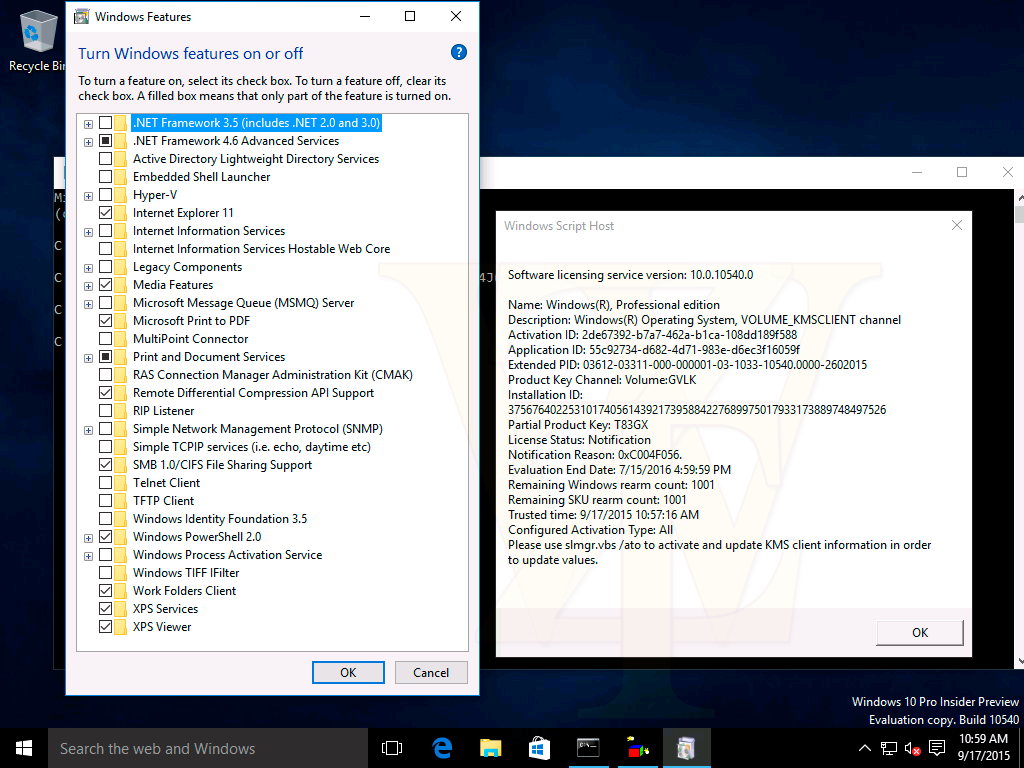Check Windows Identity Foundation 3.5
This screenshot has height=768, width=1024.
[105, 519]
